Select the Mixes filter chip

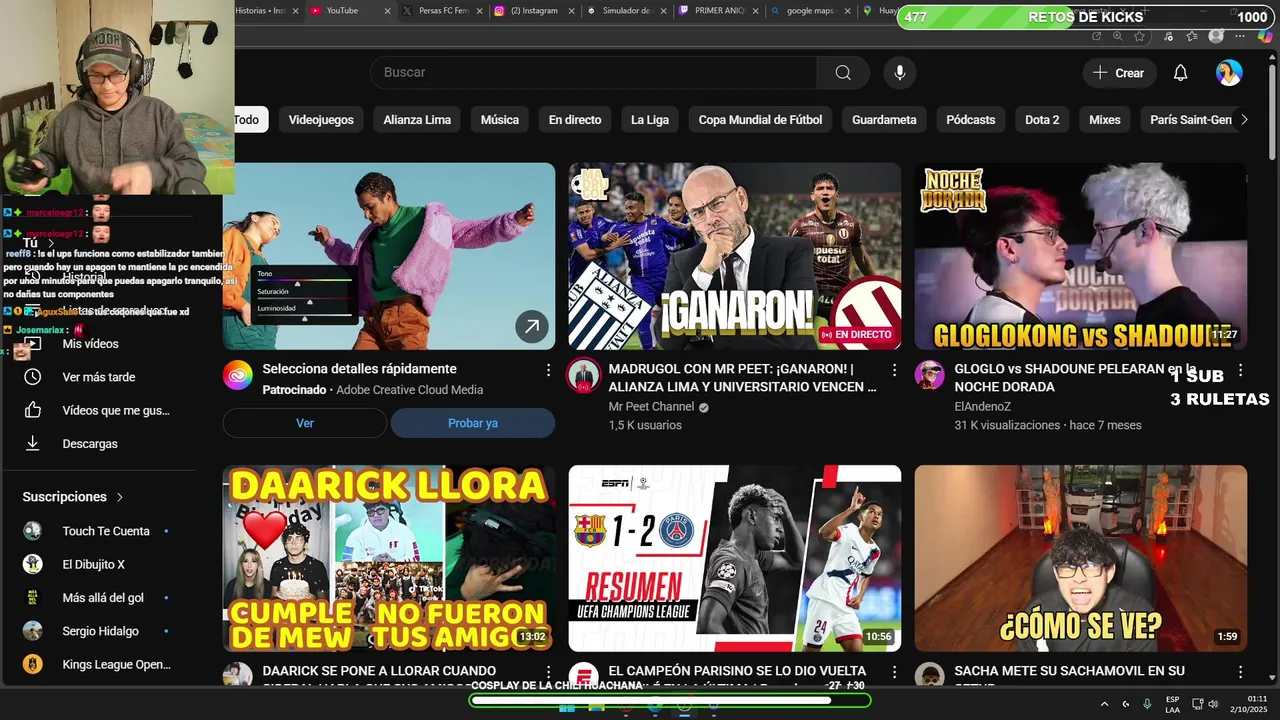click(x=1105, y=120)
